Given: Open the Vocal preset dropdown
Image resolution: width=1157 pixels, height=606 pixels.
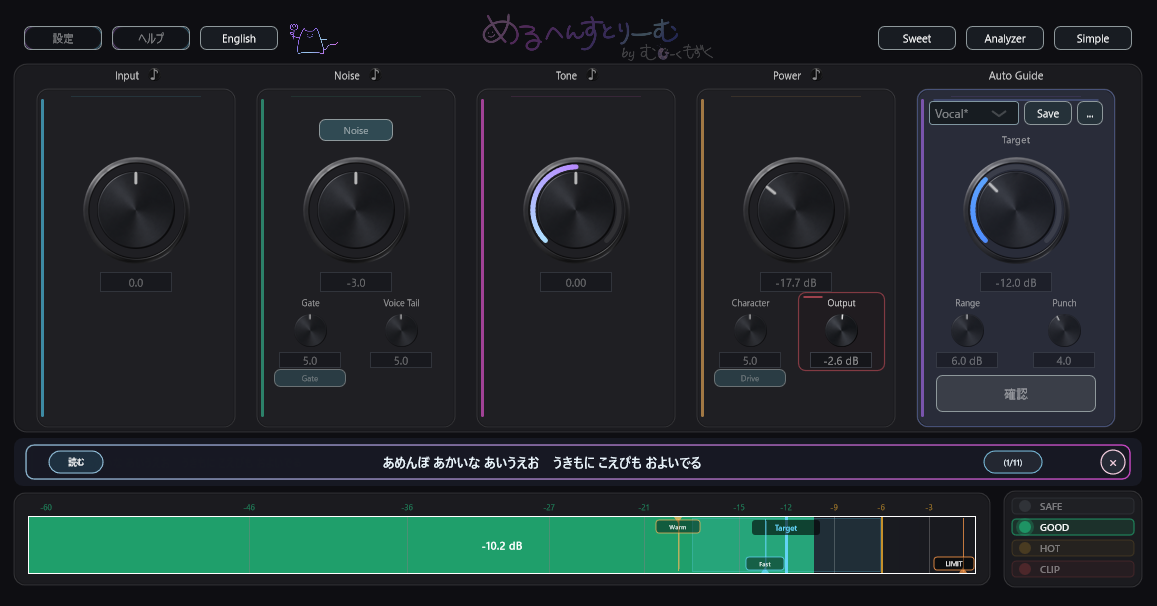Looking at the screenshot, I should click(x=973, y=114).
